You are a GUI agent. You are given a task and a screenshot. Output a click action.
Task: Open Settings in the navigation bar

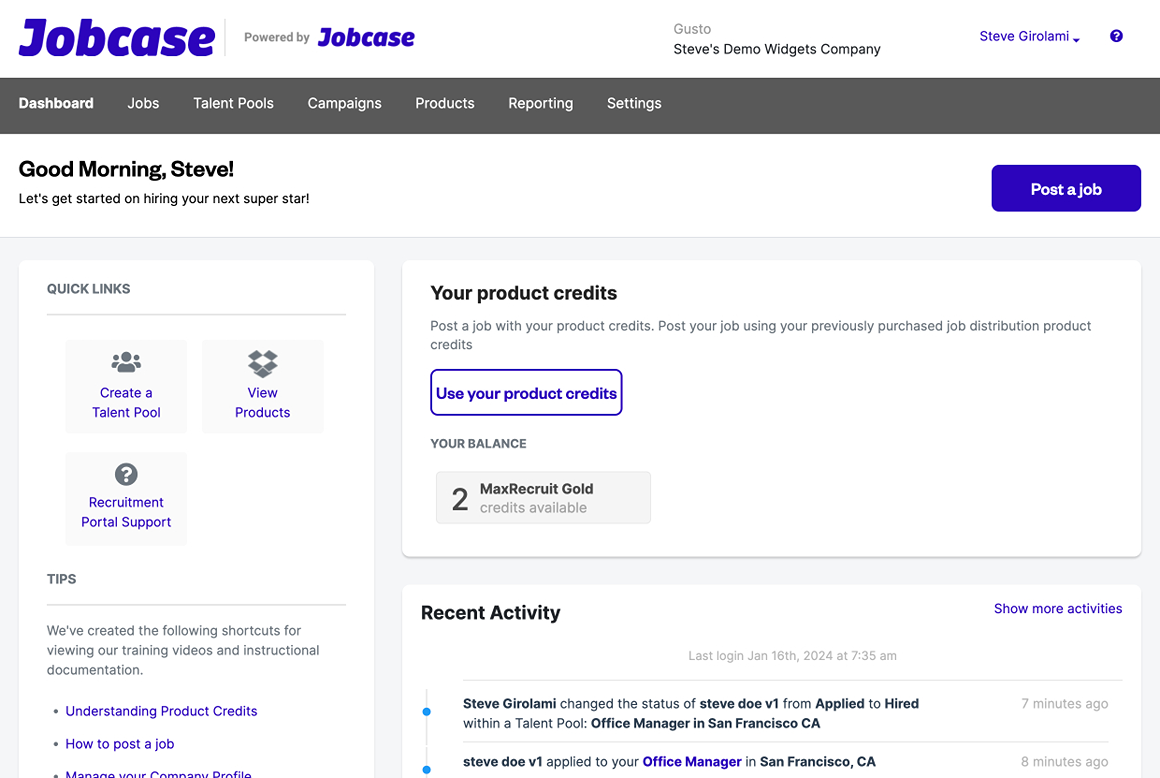[634, 104]
